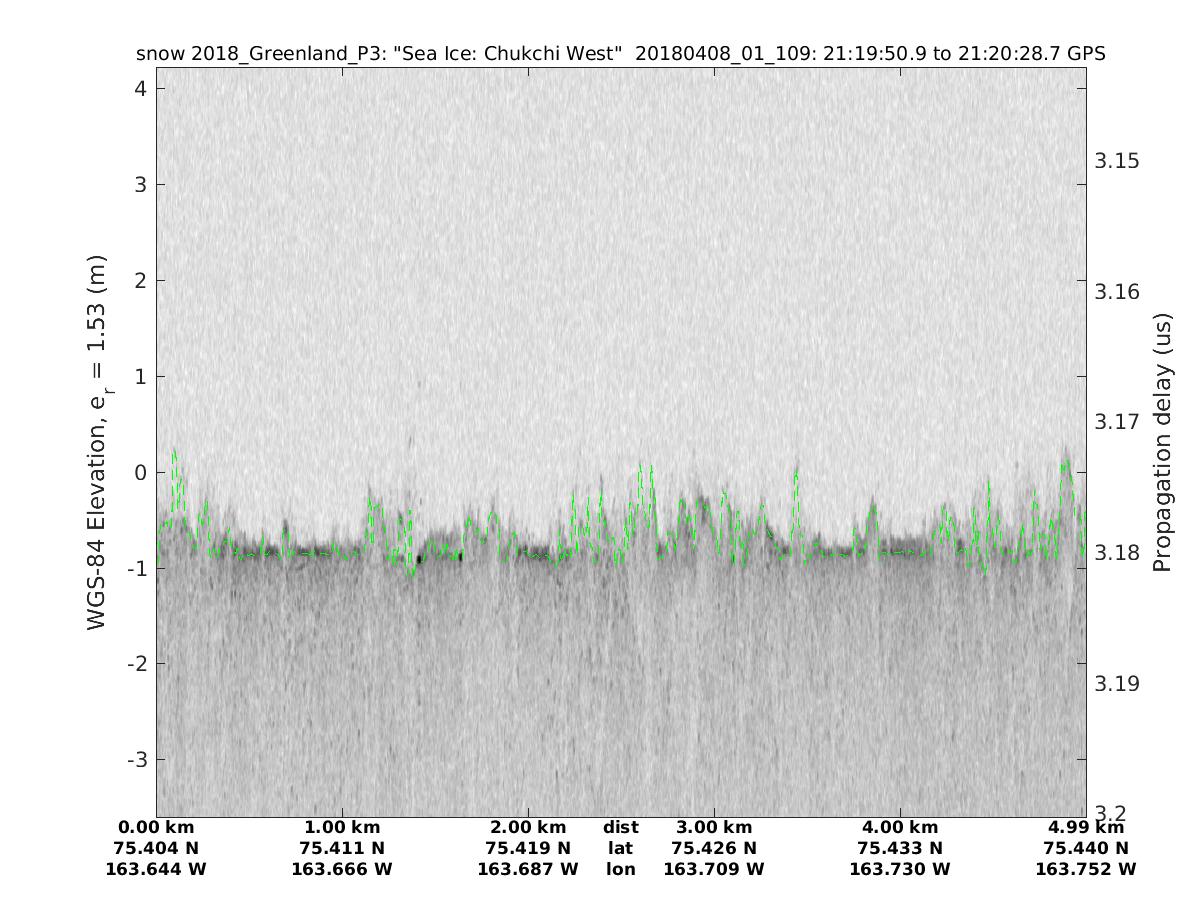1200x900 pixels.
Task: Click the 3.19 propagation delay tick label
Action: click(1118, 684)
